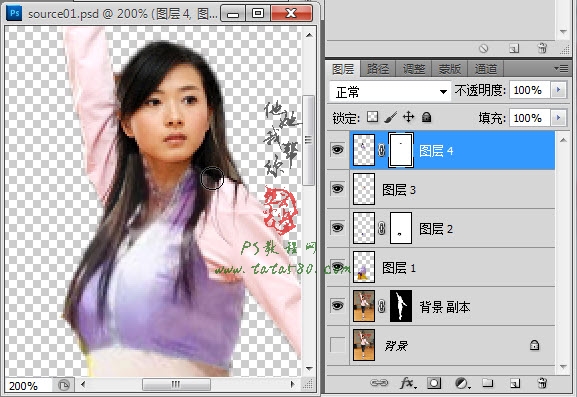Click Layers panel scroll down arrow
This screenshot has height=397, width=577.
tap(563, 366)
